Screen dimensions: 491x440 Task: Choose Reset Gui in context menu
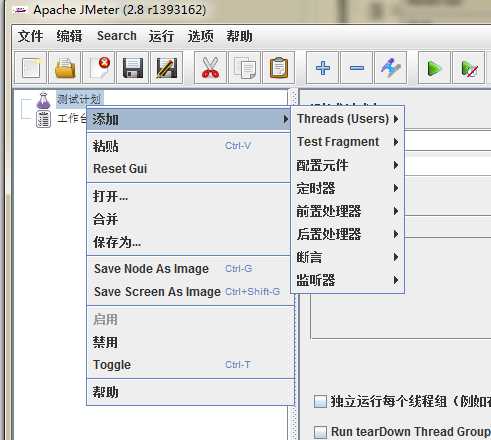[189, 169]
